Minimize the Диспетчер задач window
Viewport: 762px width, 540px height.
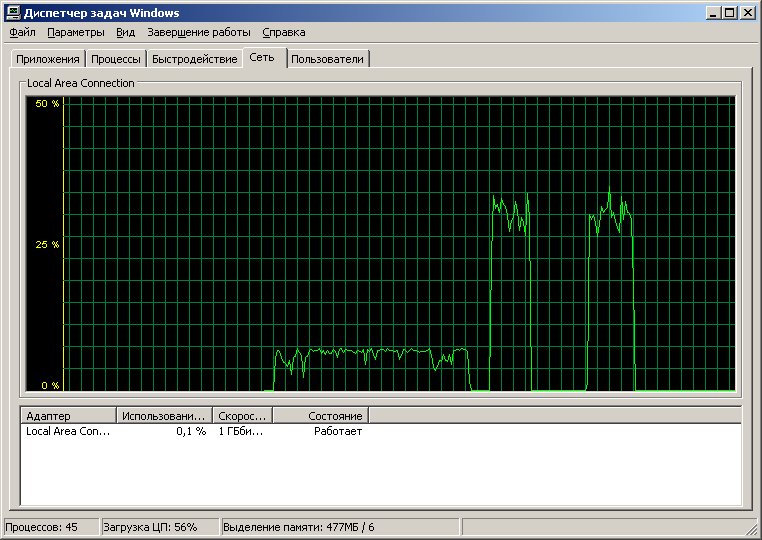click(713, 13)
